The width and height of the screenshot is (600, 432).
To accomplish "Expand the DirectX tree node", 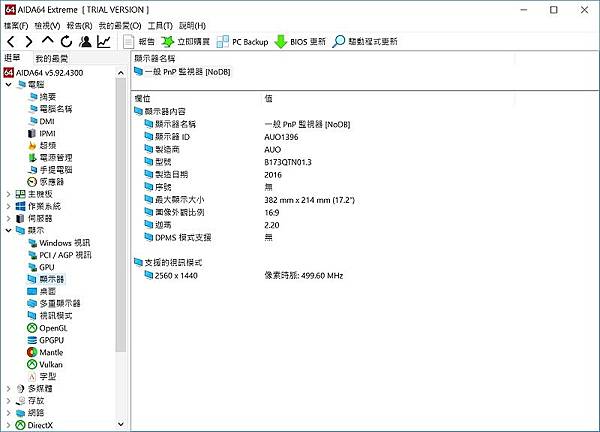I will click(8, 425).
